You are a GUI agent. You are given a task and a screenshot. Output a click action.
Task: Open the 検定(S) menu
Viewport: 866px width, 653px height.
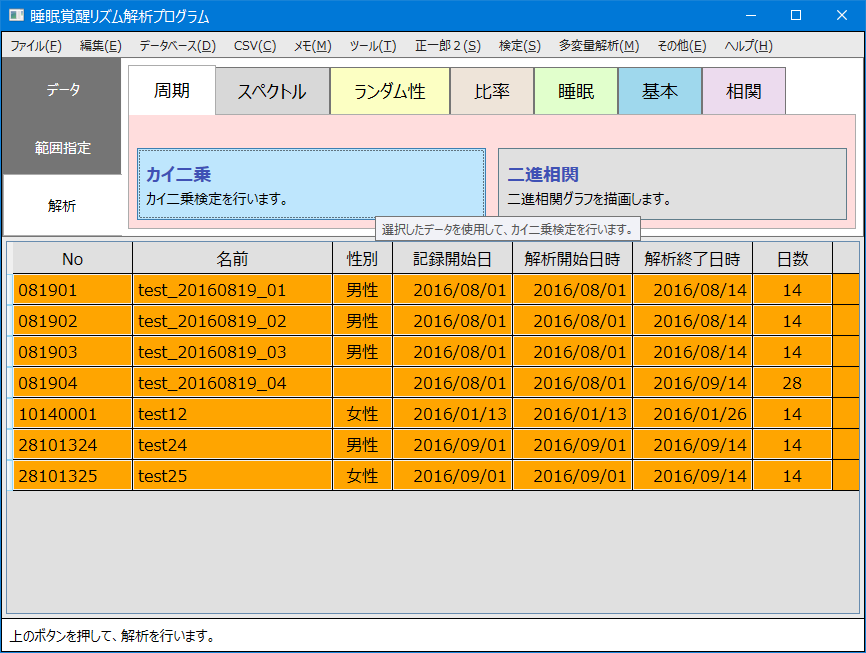(x=520, y=46)
